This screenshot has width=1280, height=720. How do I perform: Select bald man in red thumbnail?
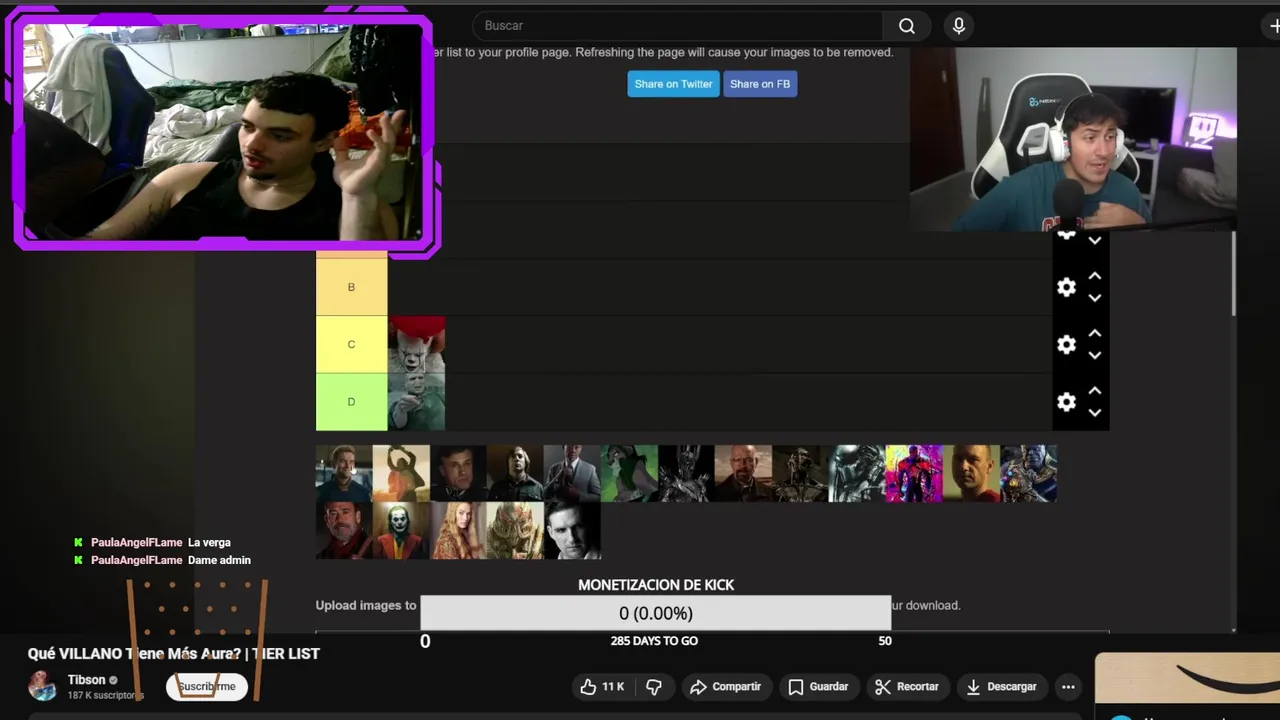tap(971, 473)
